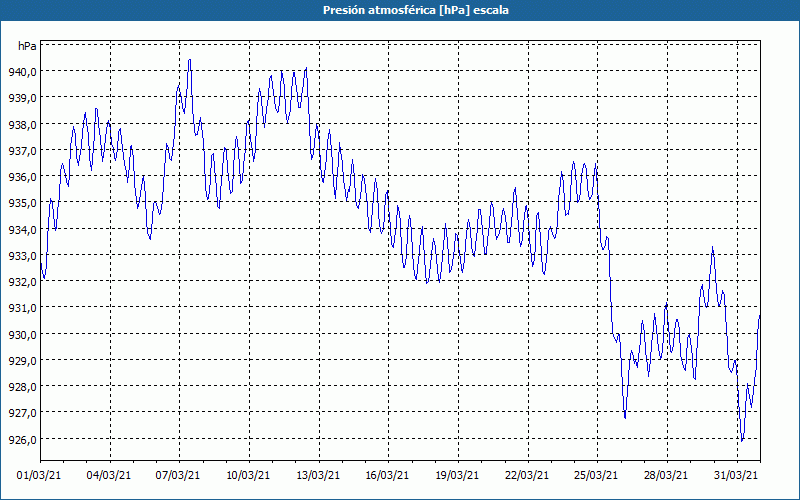800x500 pixels.
Task: Click the 22/03/21 date label
Action: (x=527, y=475)
